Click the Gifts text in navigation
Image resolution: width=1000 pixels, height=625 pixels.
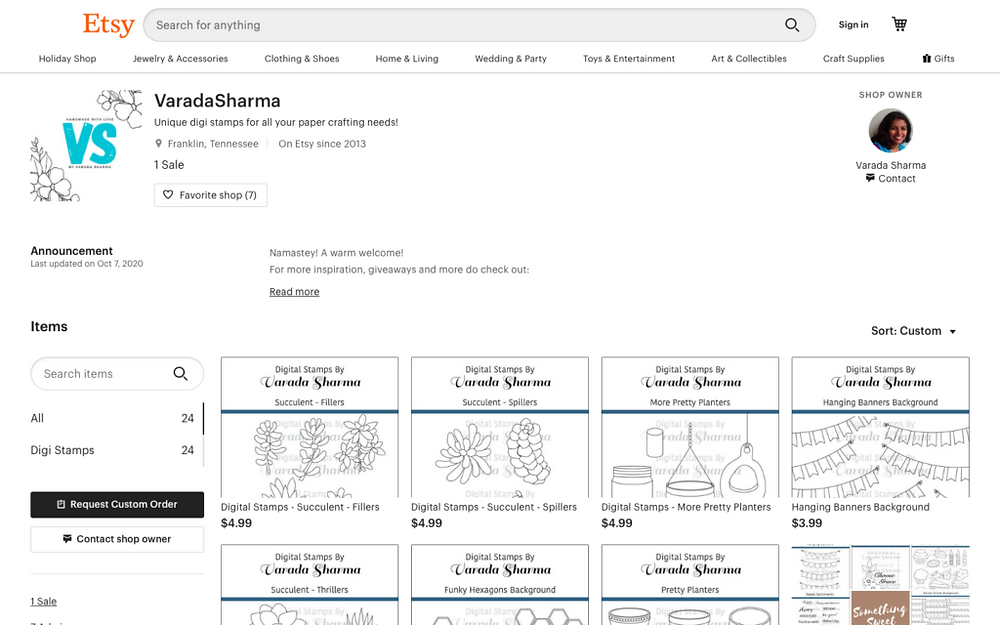(x=945, y=59)
